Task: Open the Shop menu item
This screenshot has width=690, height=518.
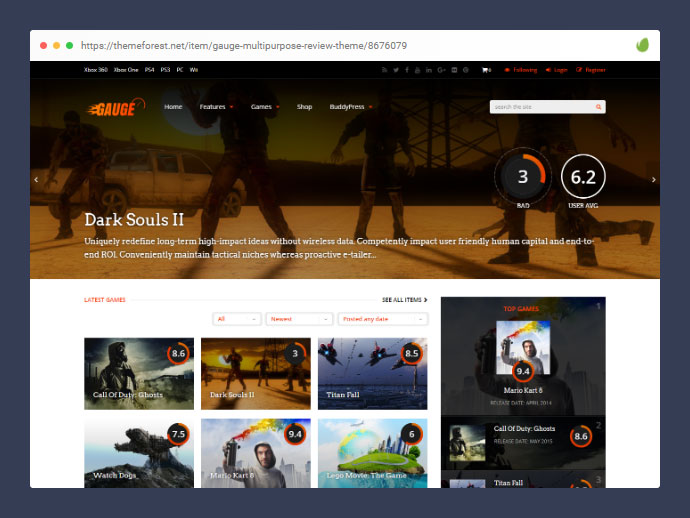Action: 304,107
